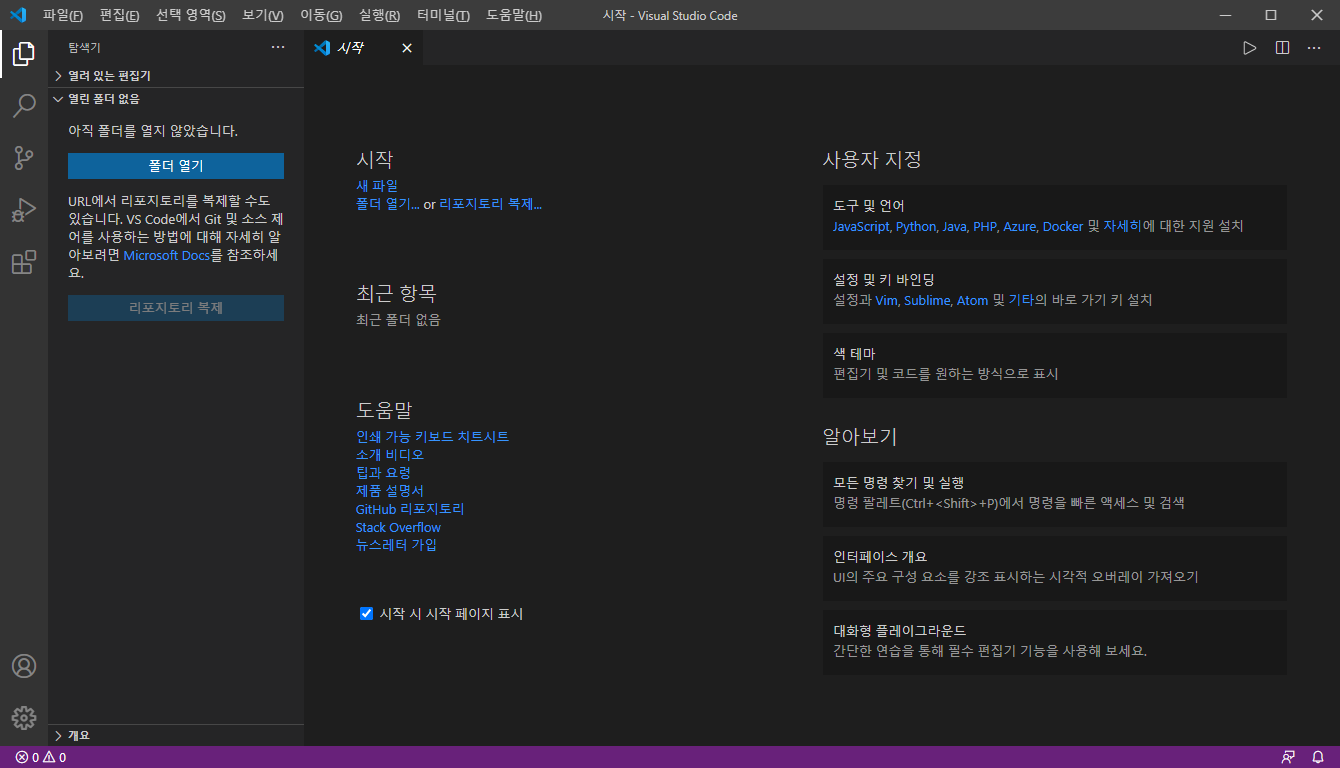Open the 편집(E) menu

(x=120, y=15)
